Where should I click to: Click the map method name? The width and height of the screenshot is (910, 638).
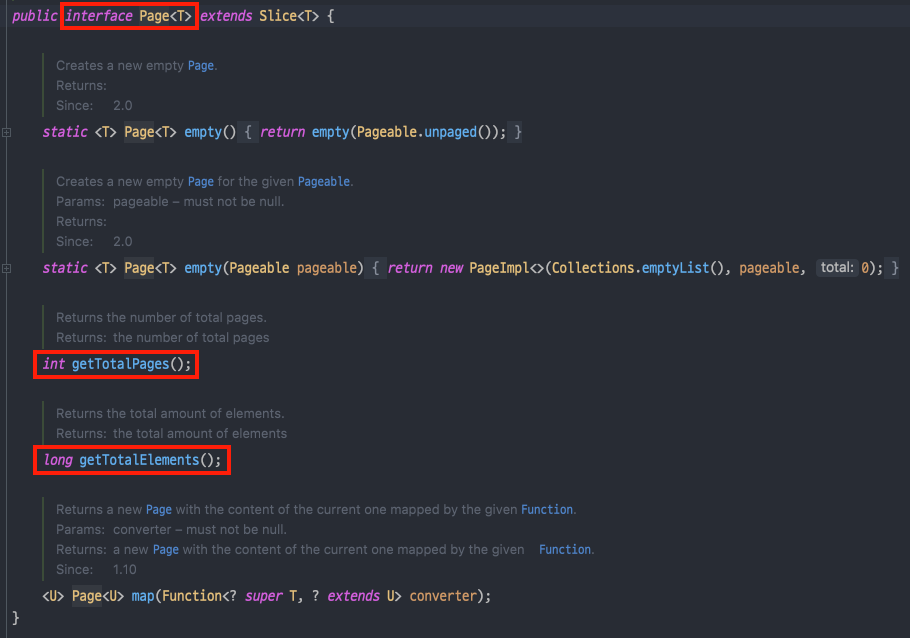pos(143,596)
